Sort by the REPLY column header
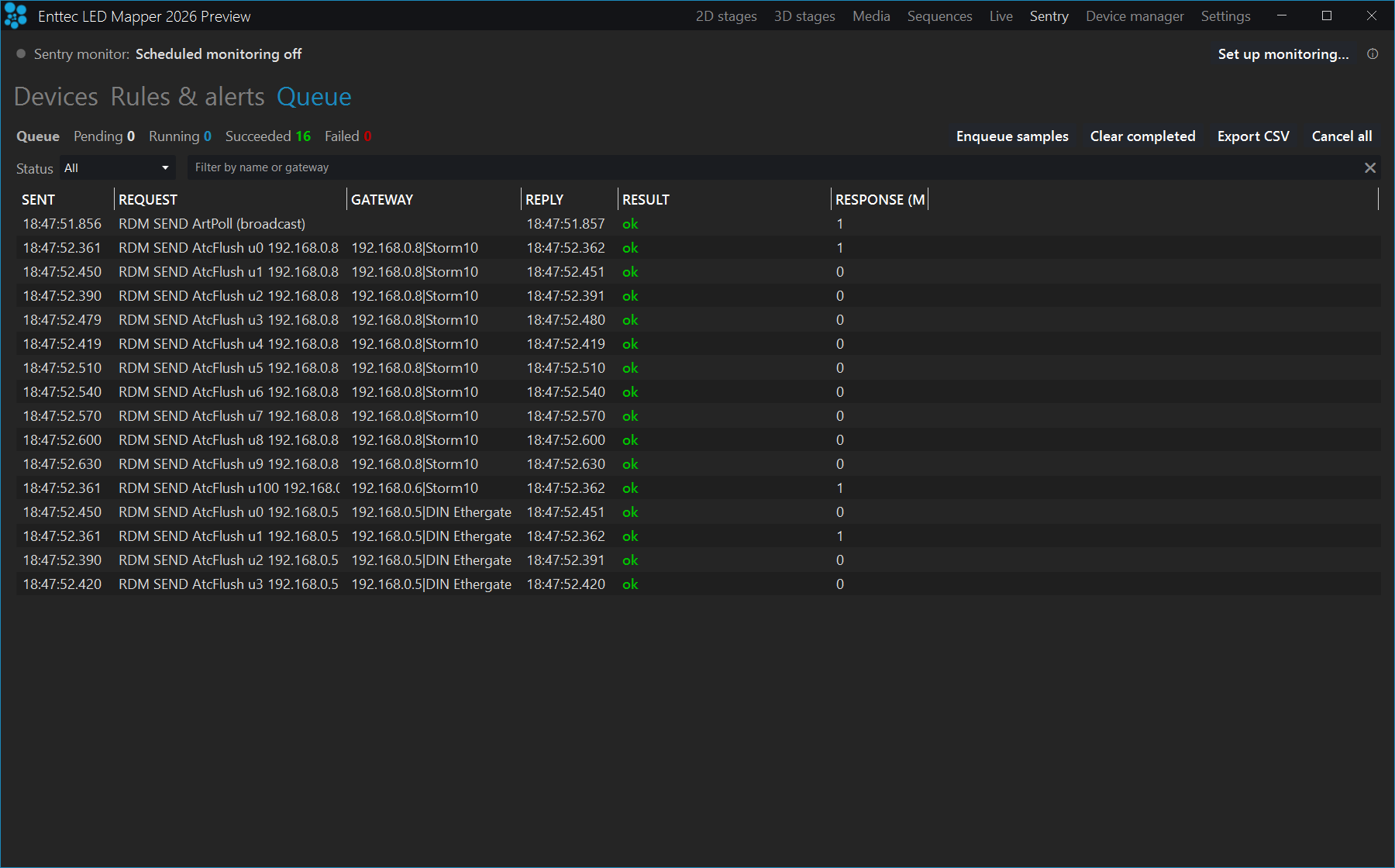Viewport: 1395px width, 868px height. [570, 200]
